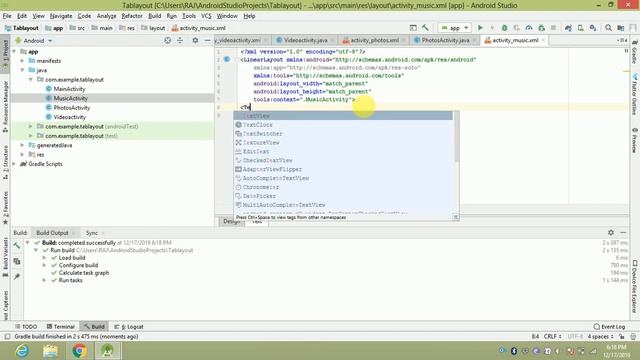
Task: Collapse the java folder node
Action: pos(23,70)
